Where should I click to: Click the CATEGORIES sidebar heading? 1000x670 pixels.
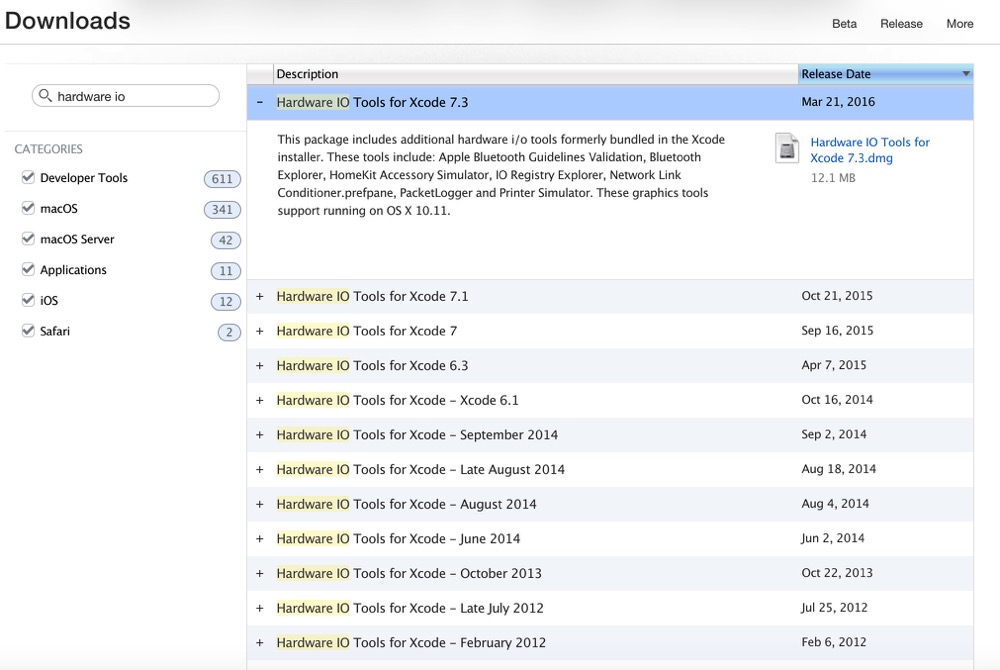click(x=48, y=149)
